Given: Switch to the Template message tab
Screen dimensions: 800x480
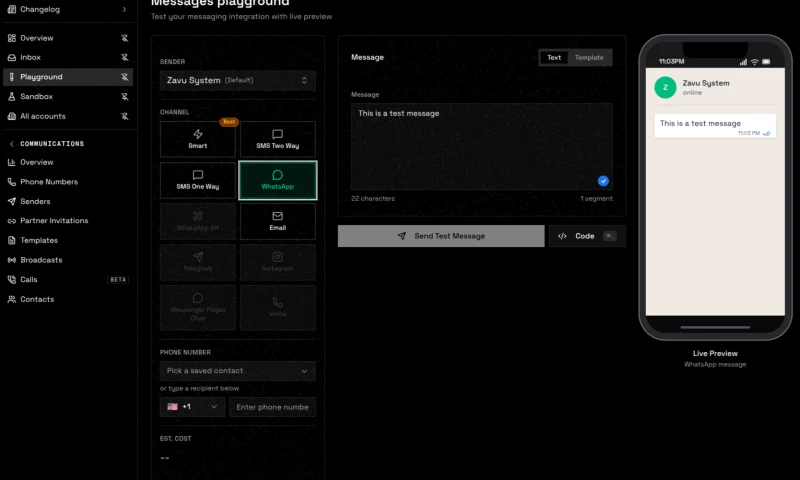Looking at the screenshot, I should tap(589, 58).
